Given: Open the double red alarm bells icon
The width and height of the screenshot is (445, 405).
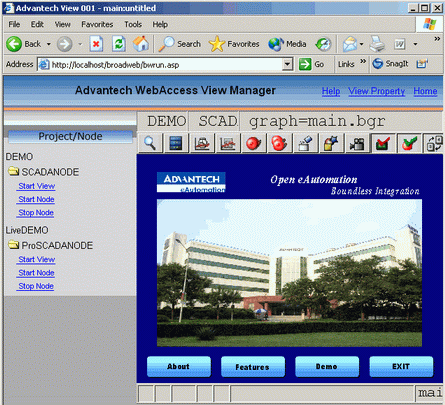Looking at the screenshot, I should click(279, 144).
